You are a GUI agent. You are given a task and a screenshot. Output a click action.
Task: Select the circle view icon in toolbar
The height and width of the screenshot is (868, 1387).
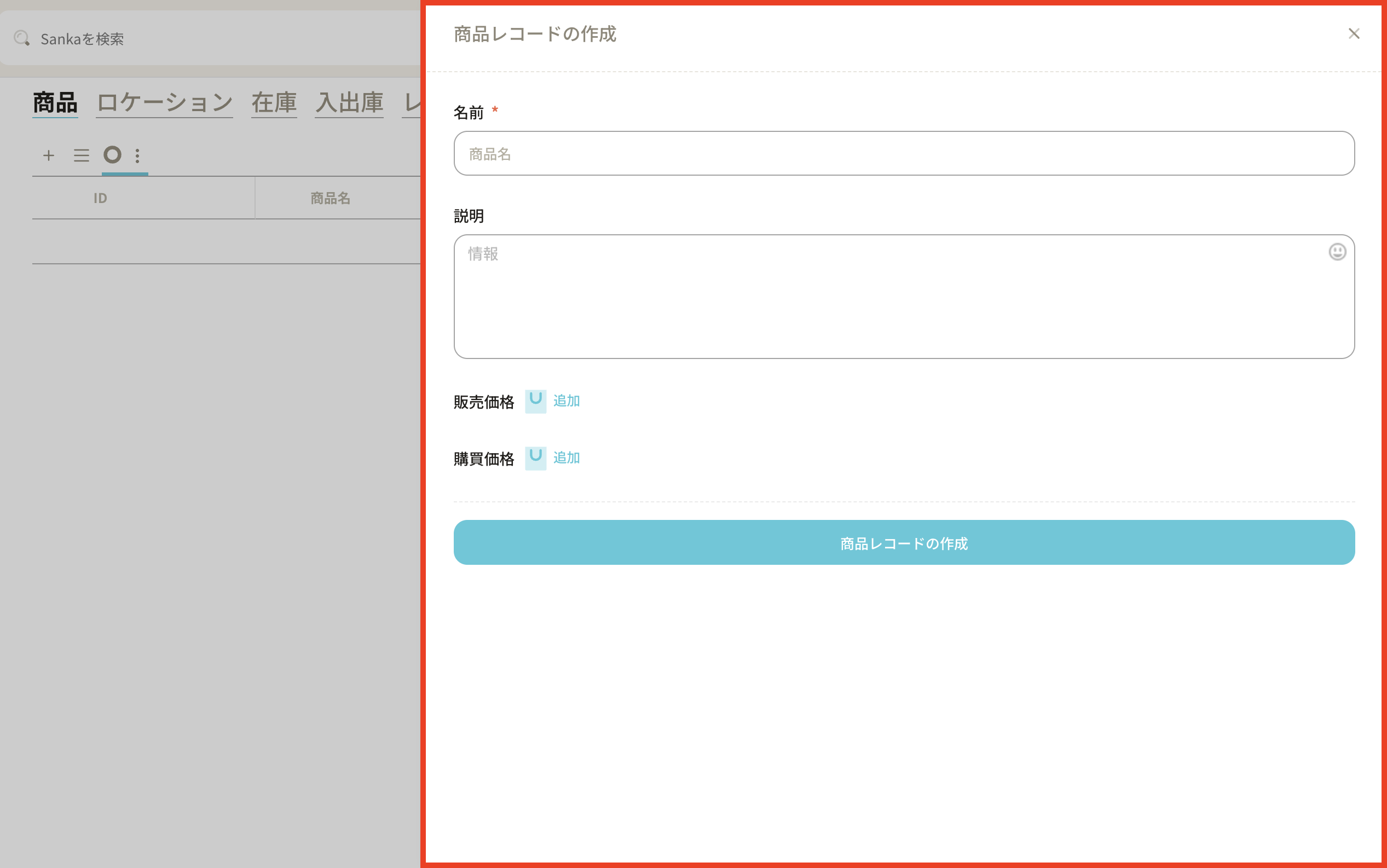(113, 154)
